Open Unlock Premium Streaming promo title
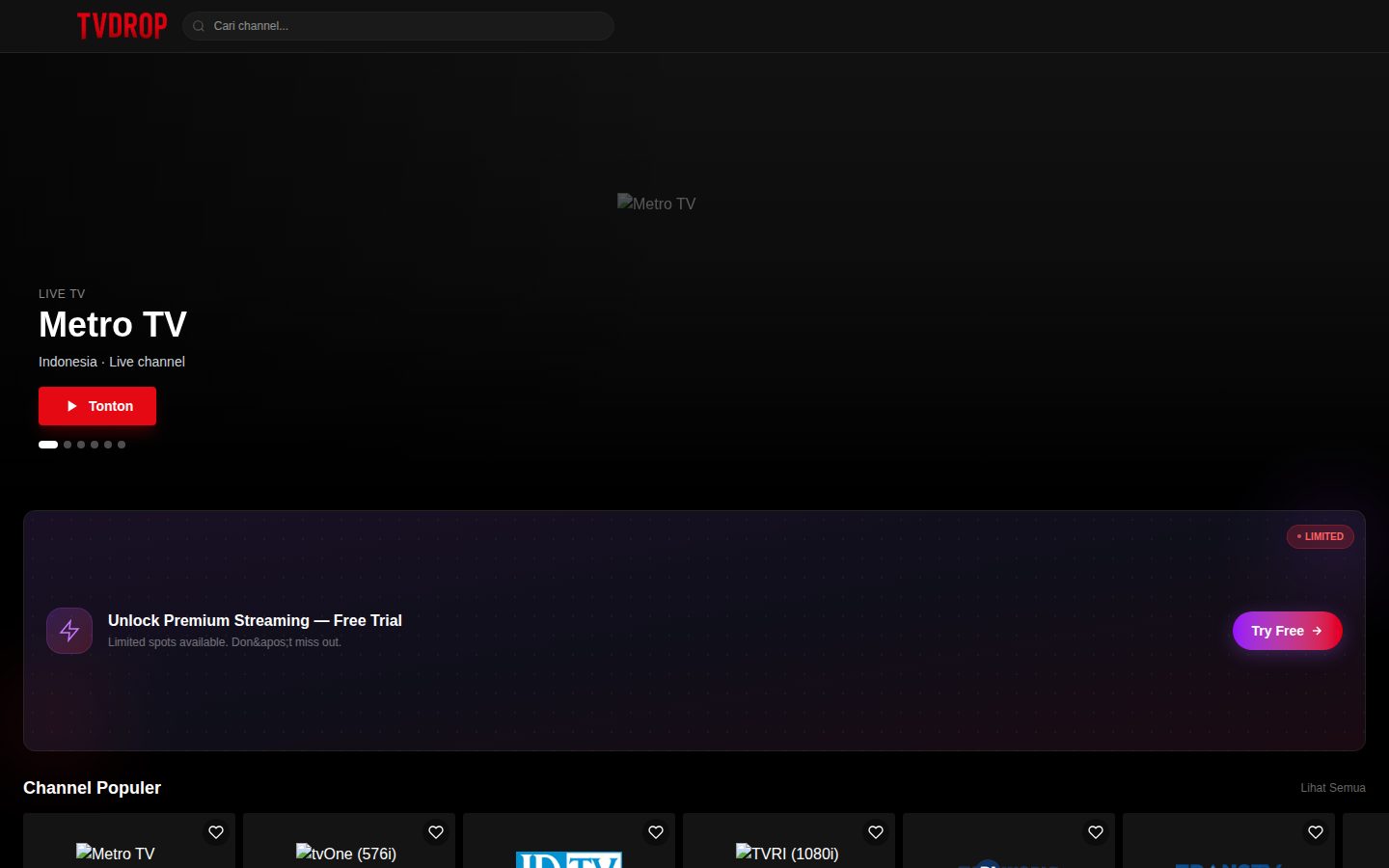1389x868 pixels. [x=255, y=620]
